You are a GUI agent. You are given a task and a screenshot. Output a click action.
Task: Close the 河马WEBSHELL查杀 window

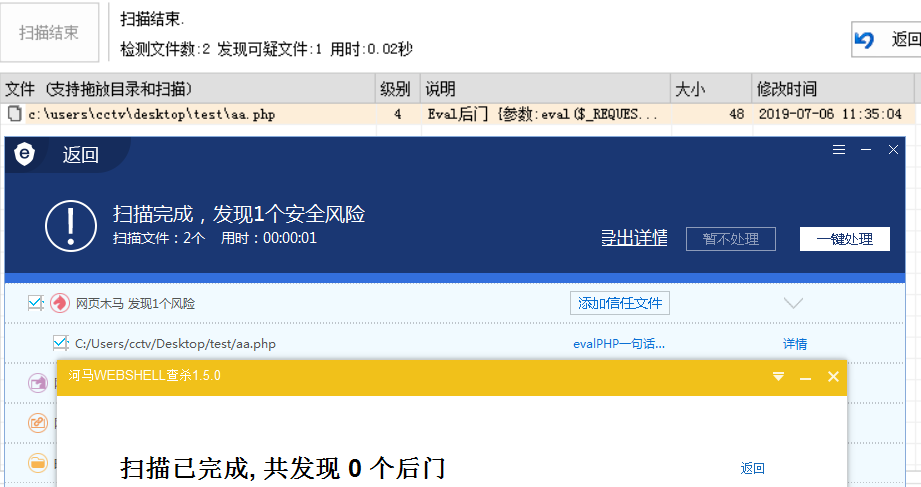click(x=833, y=377)
